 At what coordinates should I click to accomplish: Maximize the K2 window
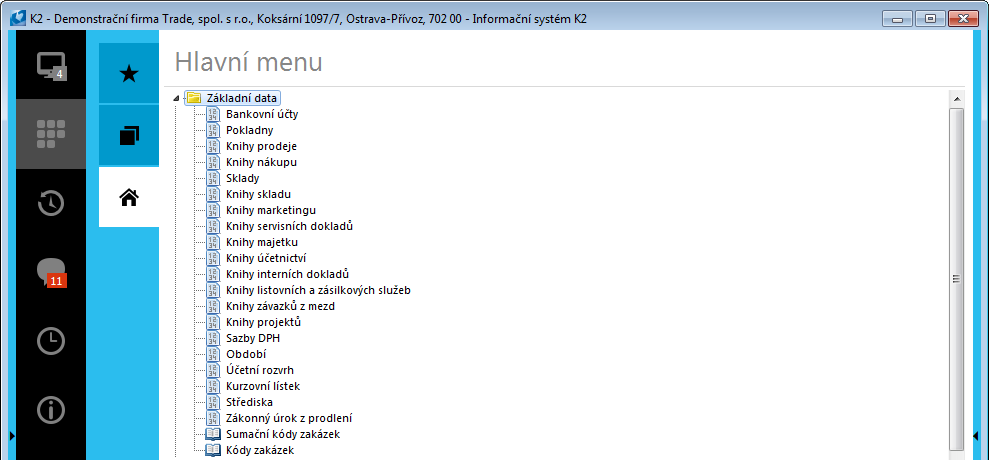pos(930,18)
